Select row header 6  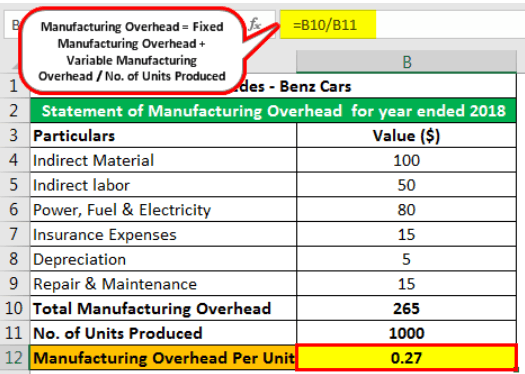click(x=14, y=210)
